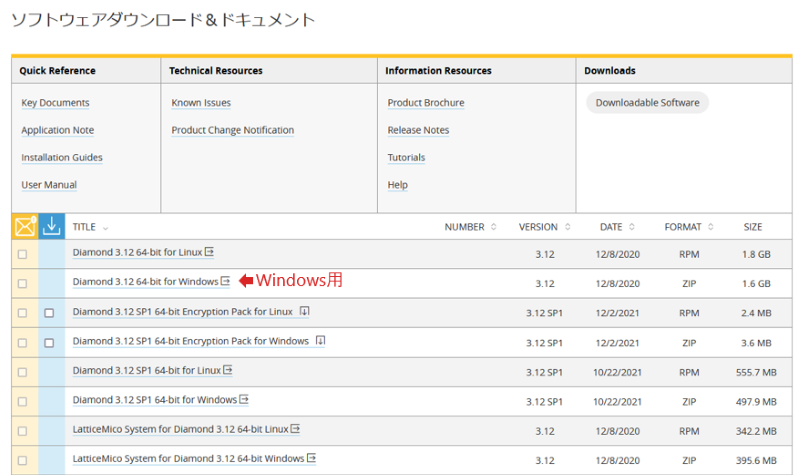This screenshot has height=475, width=800.
Task: Click external link icon beside Diamond 3.12 64-bit for Windows
Action: tap(225, 281)
